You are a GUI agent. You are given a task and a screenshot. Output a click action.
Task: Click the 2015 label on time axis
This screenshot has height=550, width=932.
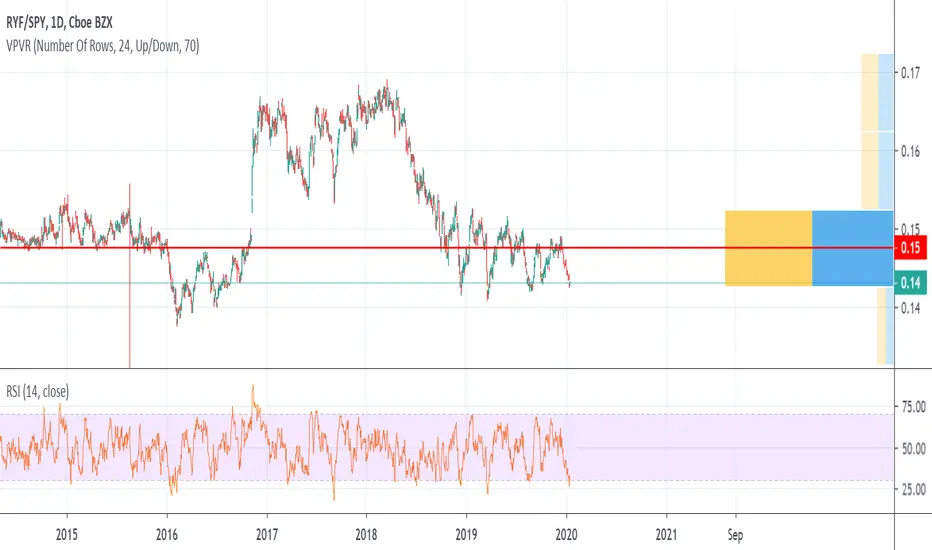pyautogui.click(x=67, y=535)
